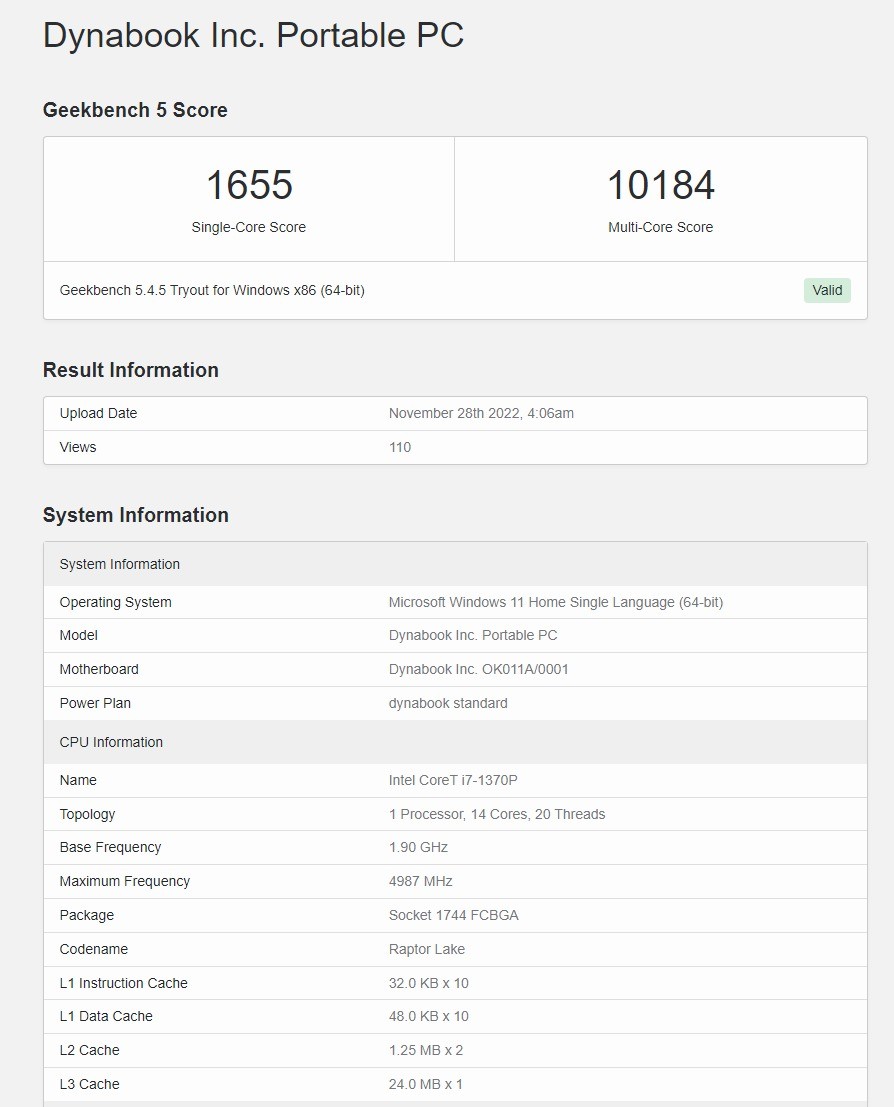
Task: Click the L1 Data Cache label
Action: [106, 1016]
